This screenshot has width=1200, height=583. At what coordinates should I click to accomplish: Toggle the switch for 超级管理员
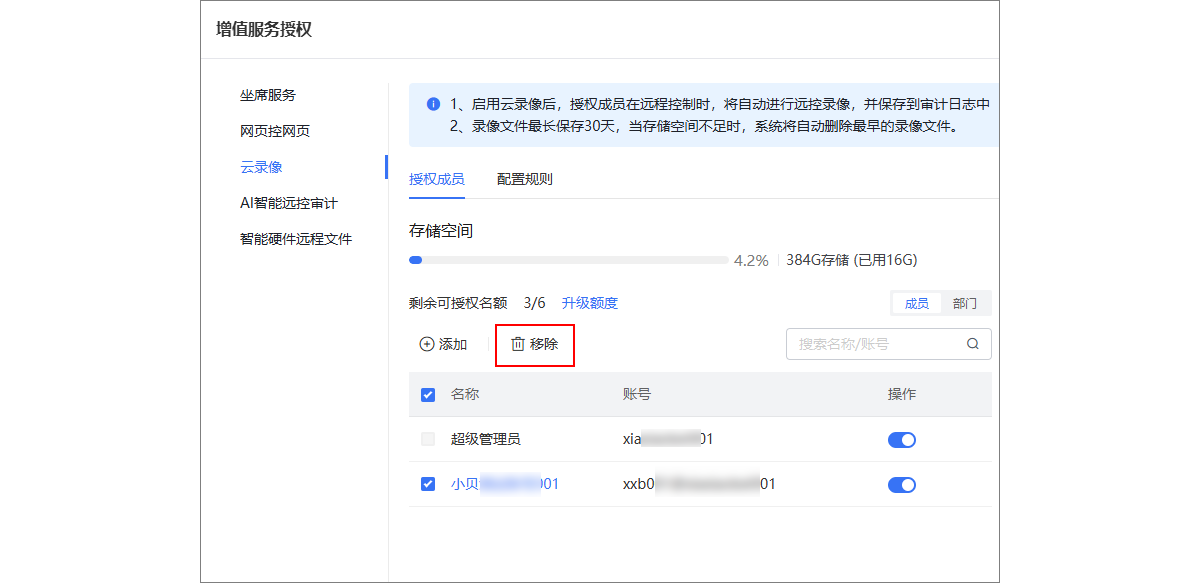(x=901, y=439)
